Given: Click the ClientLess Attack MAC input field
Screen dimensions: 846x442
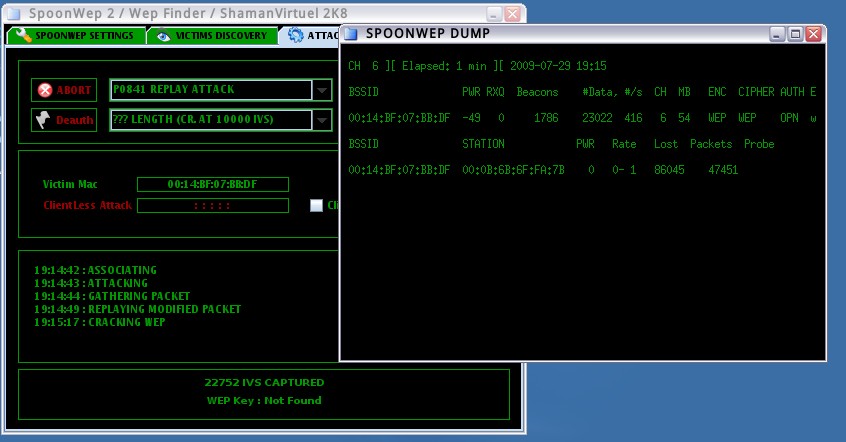Looking at the screenshot, I should coord(213,206).
